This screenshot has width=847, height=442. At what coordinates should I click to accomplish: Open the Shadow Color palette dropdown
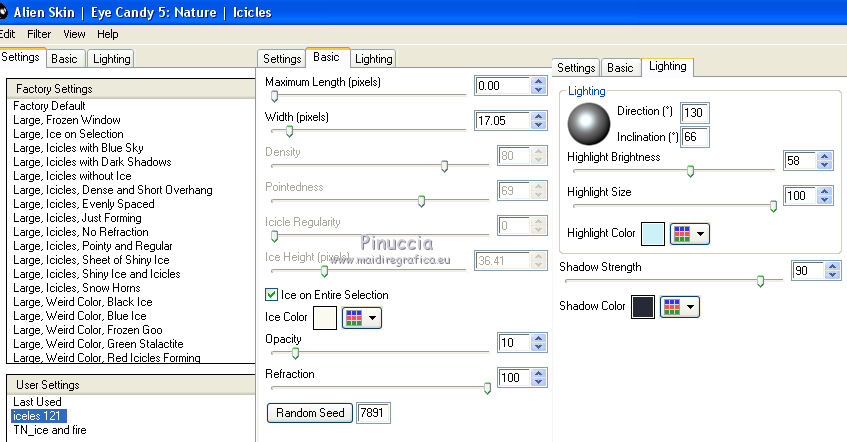pyautogui.click(x=680, y=307)
